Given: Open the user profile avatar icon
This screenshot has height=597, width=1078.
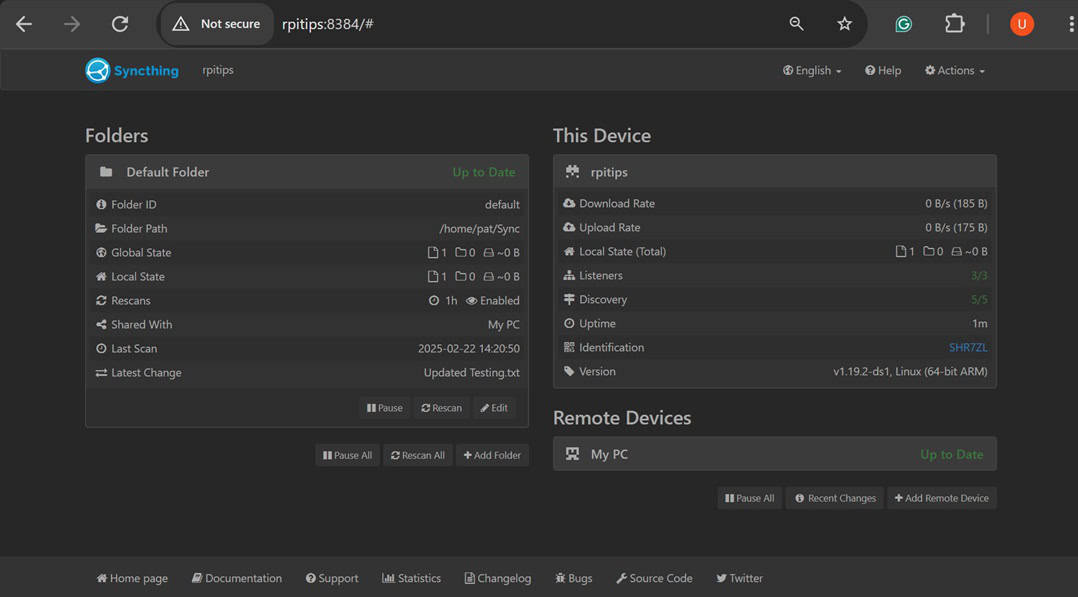Looking at the screenshot, I should [x=1021, y=24].
